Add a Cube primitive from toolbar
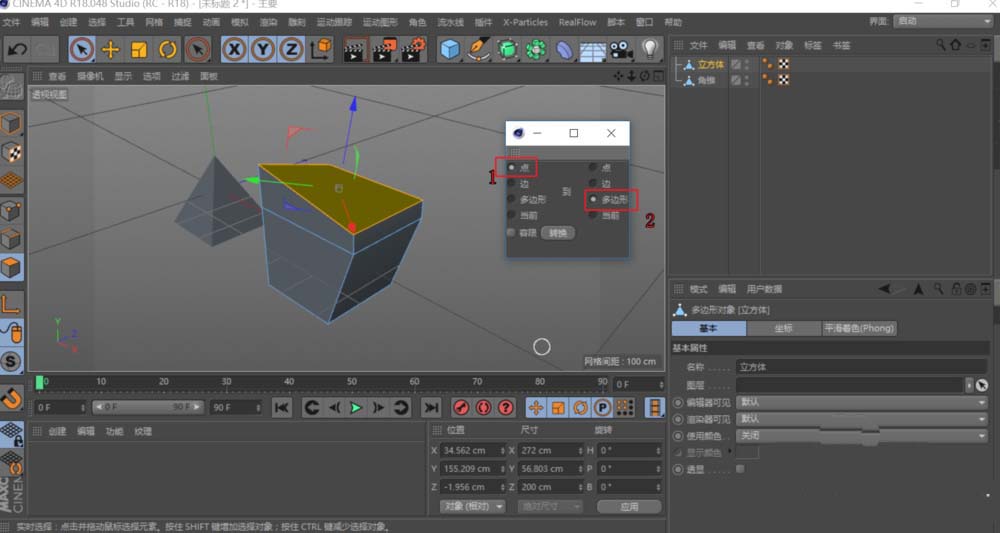The width and height of the screenshot is (1000, 533). (x=450, y=49)
